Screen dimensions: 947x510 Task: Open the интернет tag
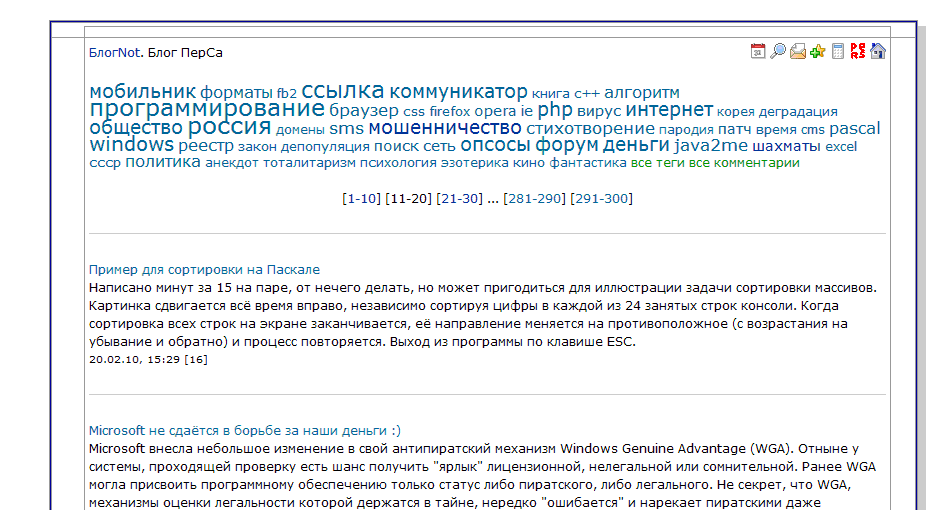coord(669,110)
